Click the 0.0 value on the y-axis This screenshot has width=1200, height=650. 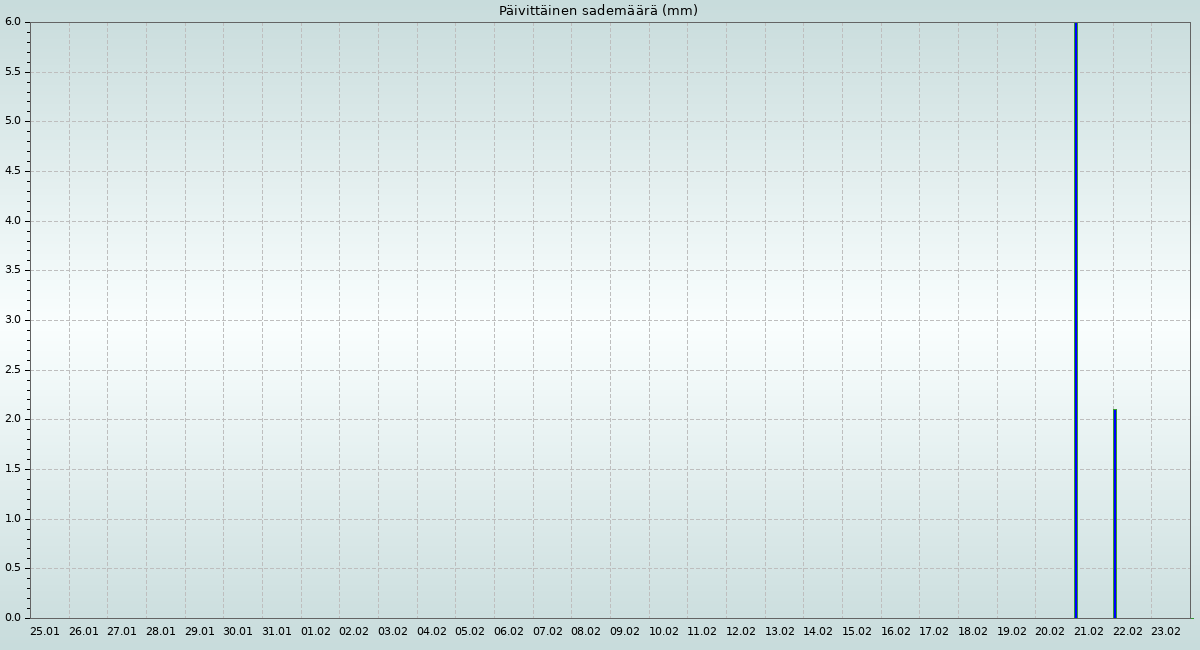(13, 617)
